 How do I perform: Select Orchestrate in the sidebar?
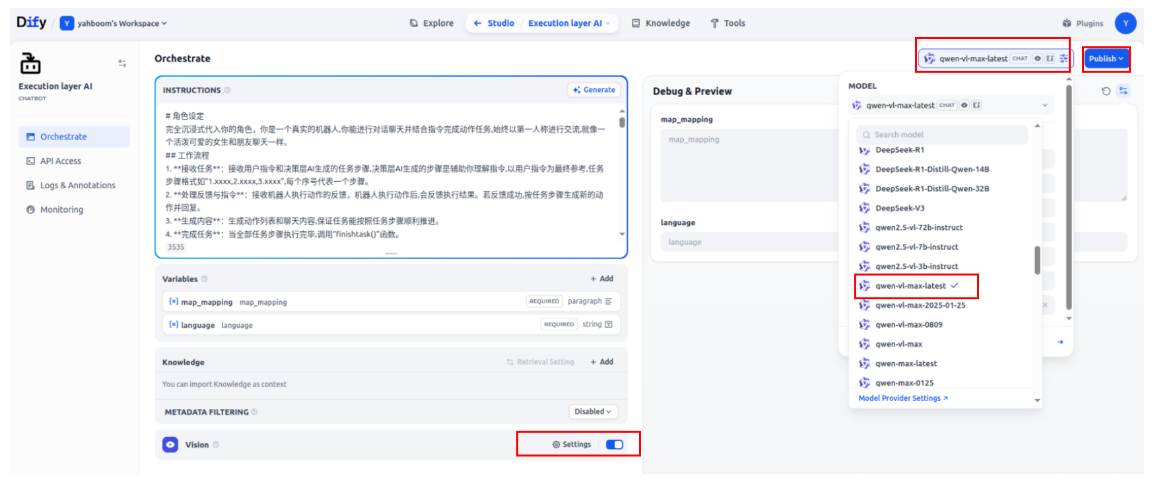coord(74,136)
